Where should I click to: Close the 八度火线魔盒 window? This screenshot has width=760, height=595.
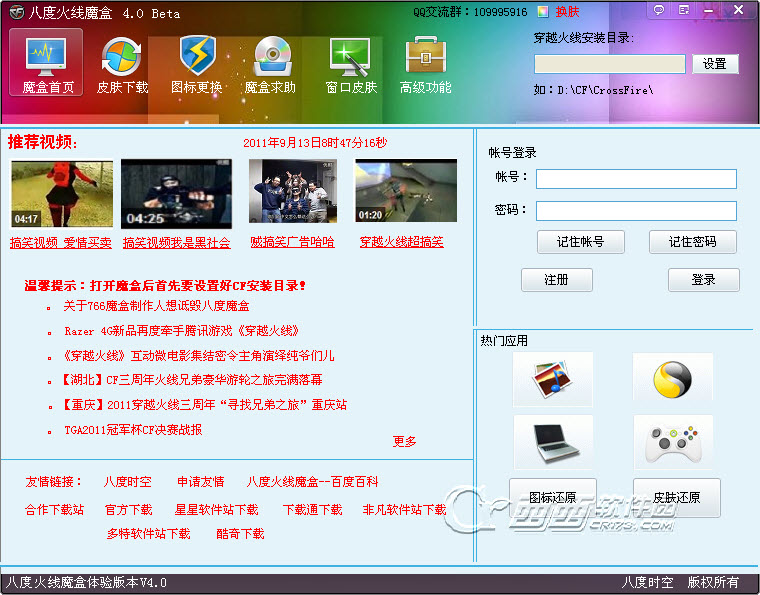[x=738, y=10]
